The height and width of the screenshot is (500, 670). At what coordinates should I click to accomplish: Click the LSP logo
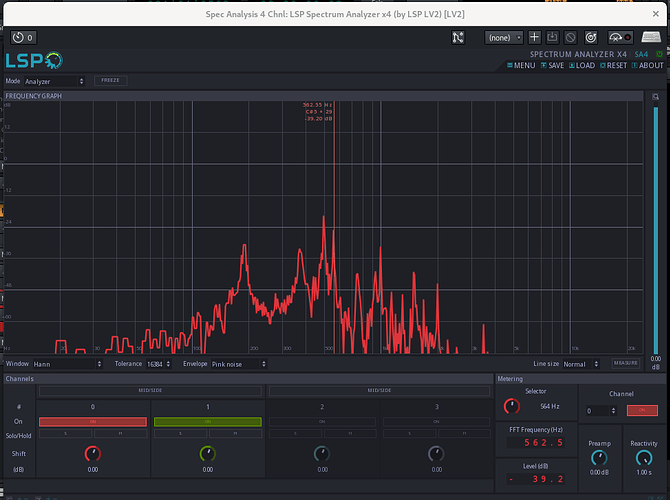click(33, 60)
